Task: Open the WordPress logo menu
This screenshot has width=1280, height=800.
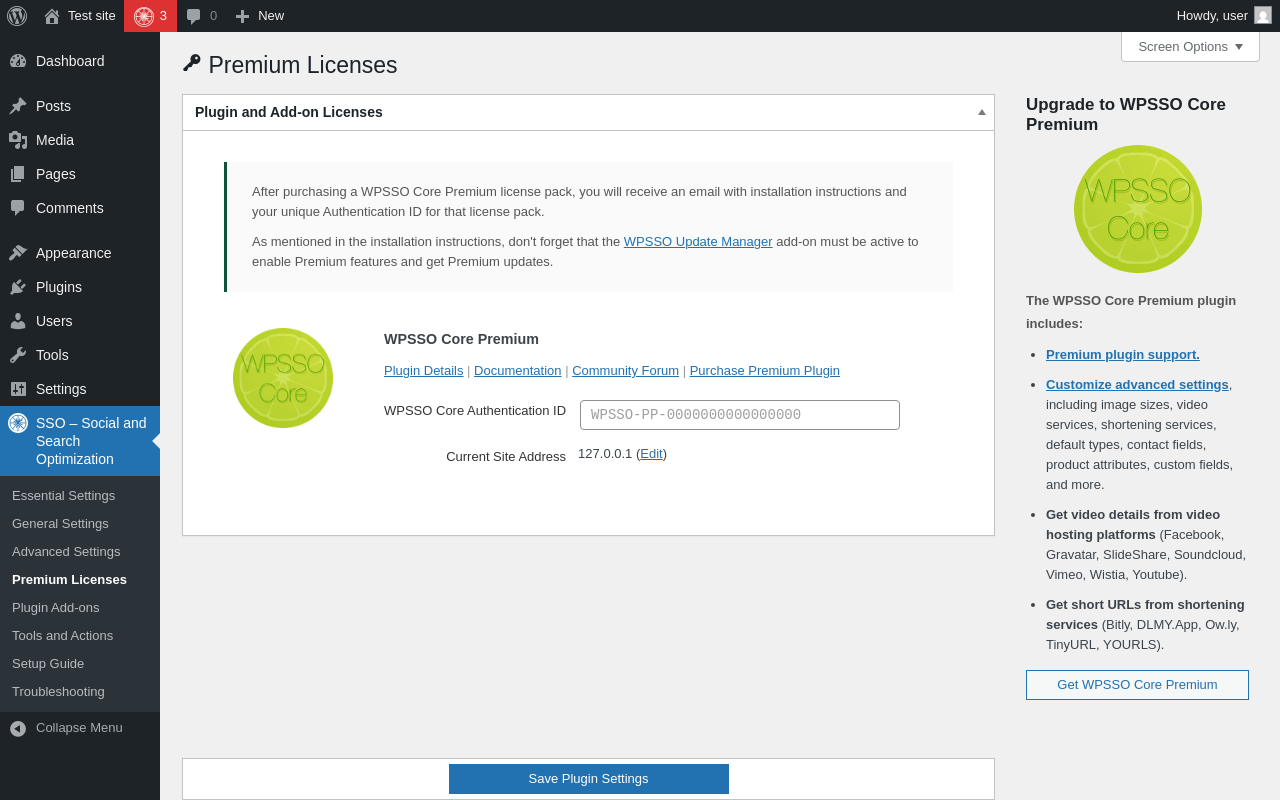Action: pyautogui.click(x=17, y=16)
